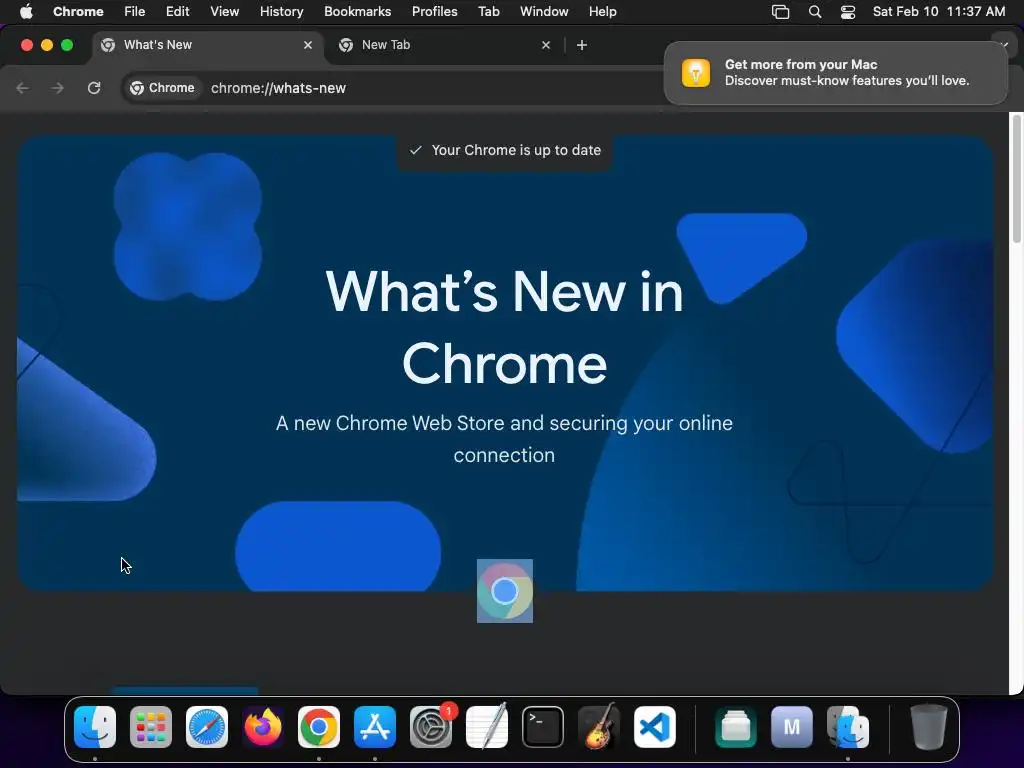Open a new tab with plus button
The width and height of the screenshot is (1024, 768).
pos(582,45)
